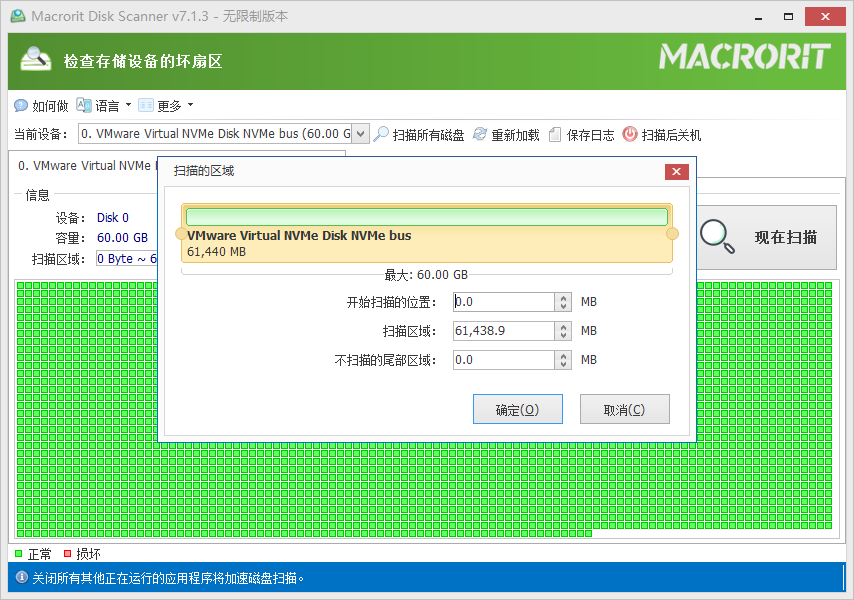Expand the 语言 dropdown arrow
This screenshot has height=600, width=854.
point(128,105)
